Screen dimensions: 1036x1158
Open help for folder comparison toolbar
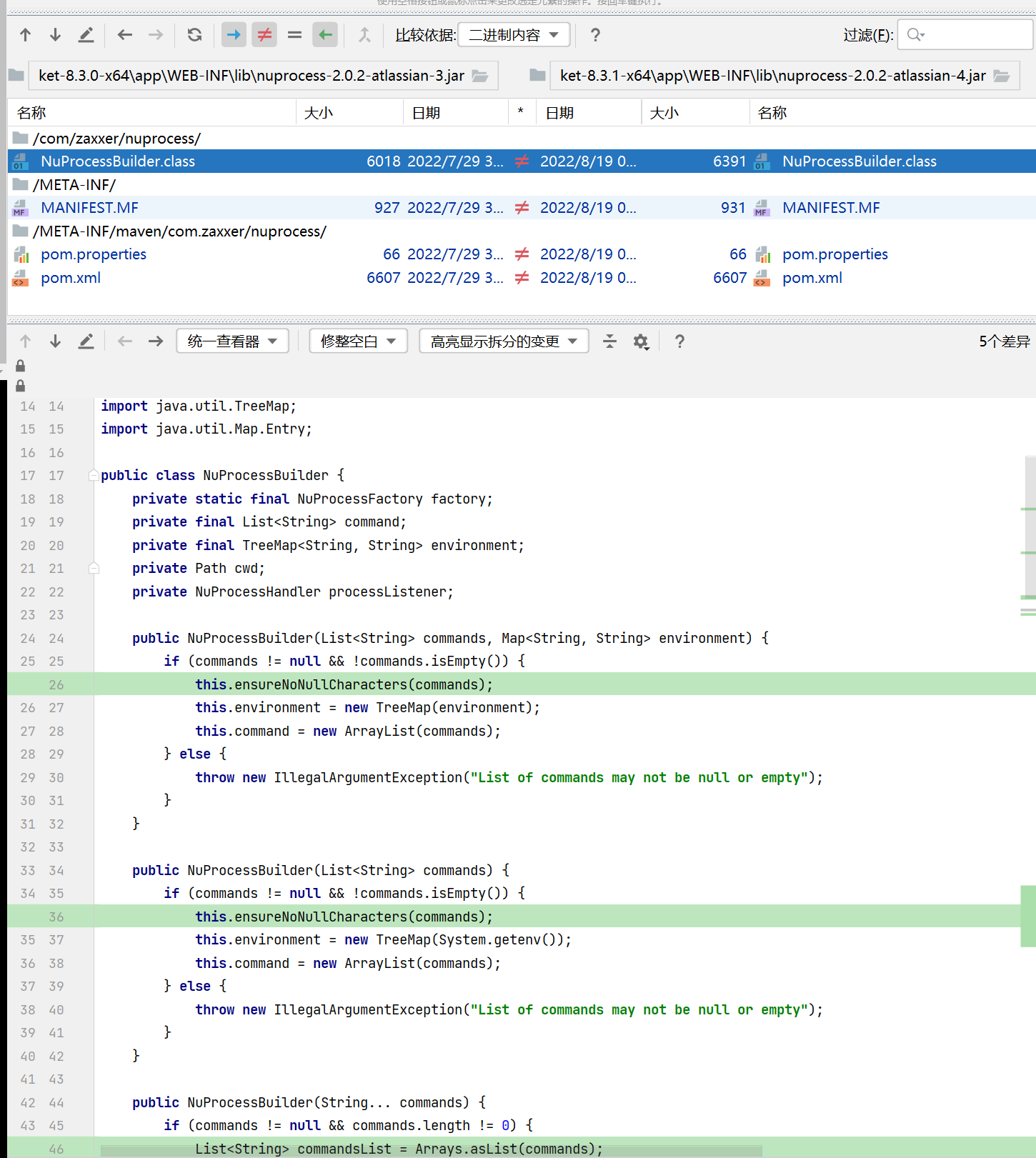click(595, 35)
